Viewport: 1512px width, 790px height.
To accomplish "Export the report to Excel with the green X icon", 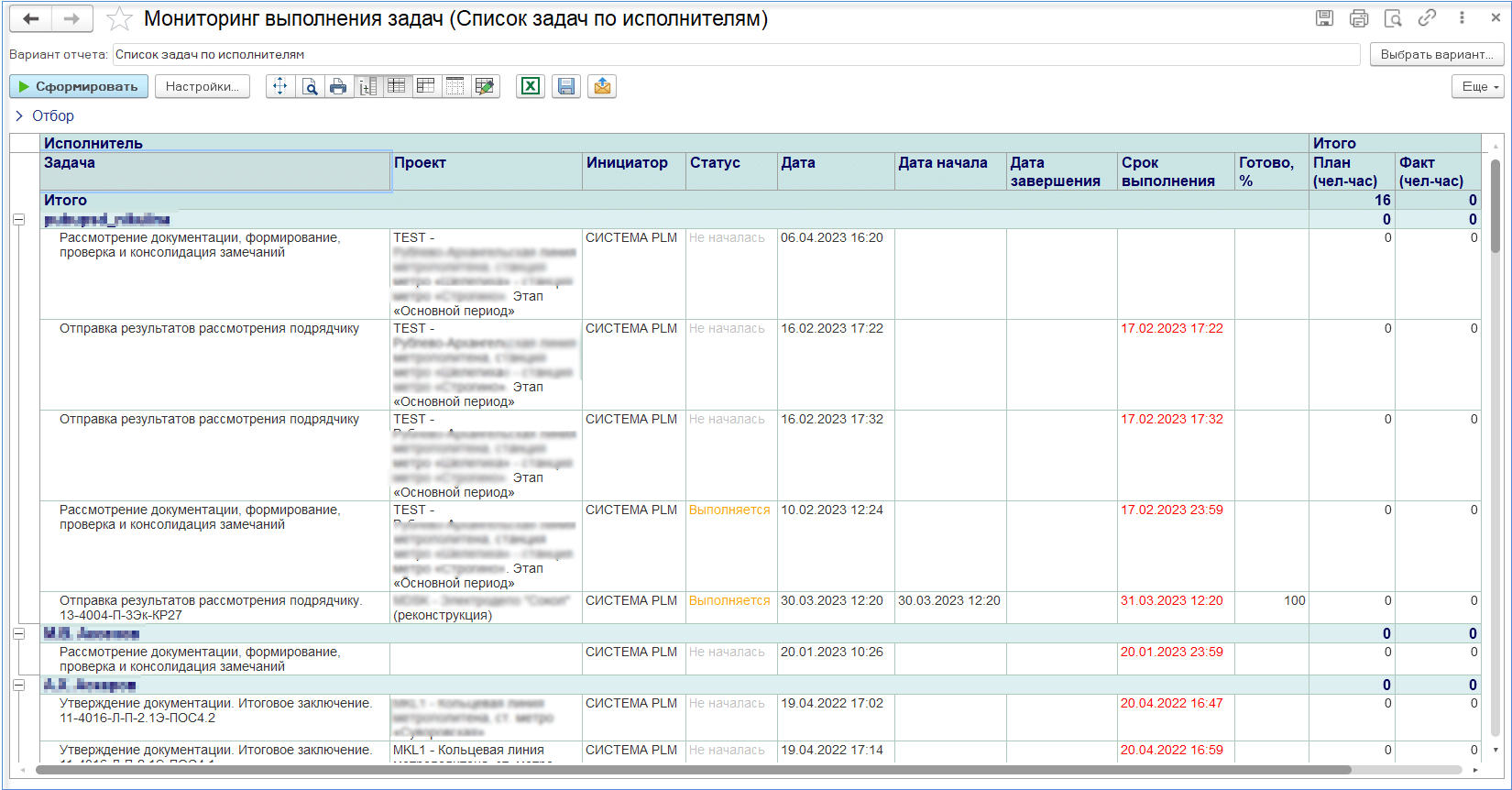I will [531, 86].
